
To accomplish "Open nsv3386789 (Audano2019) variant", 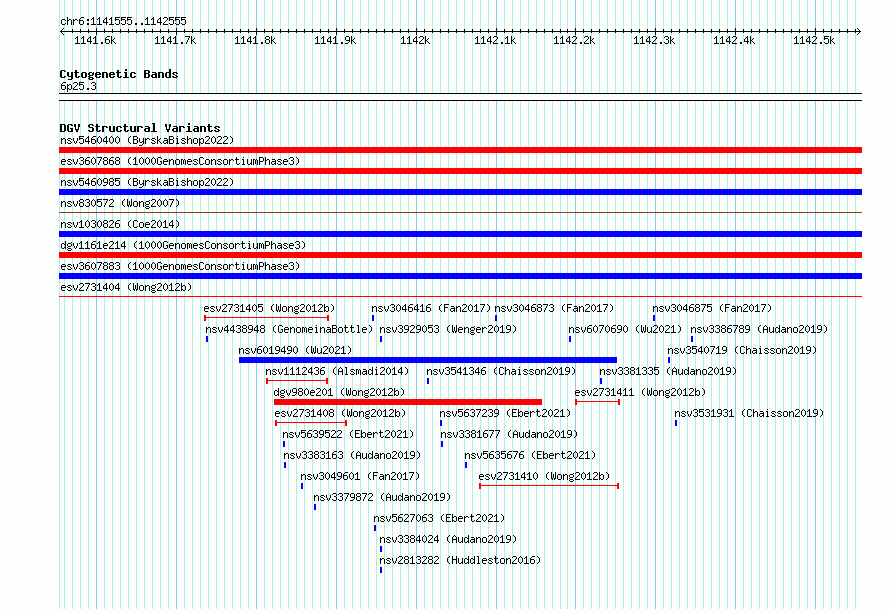I will coord(759,329).
